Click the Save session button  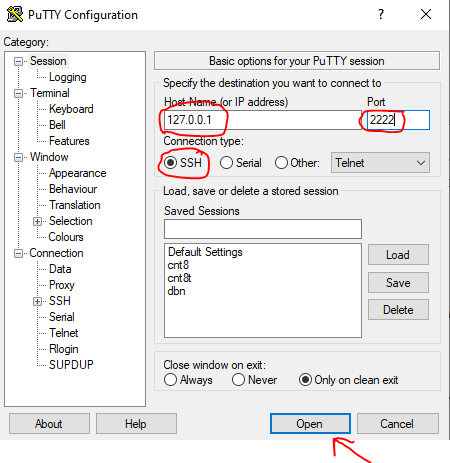point(398,283)
